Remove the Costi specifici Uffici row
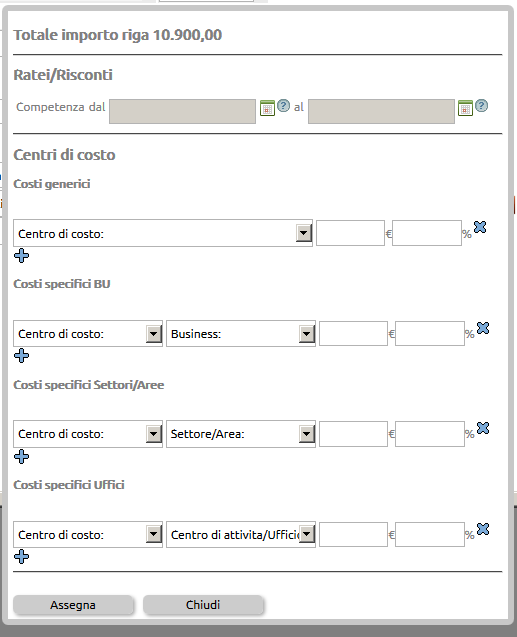Screen dimensions: 517x637 tap(483, 529)
